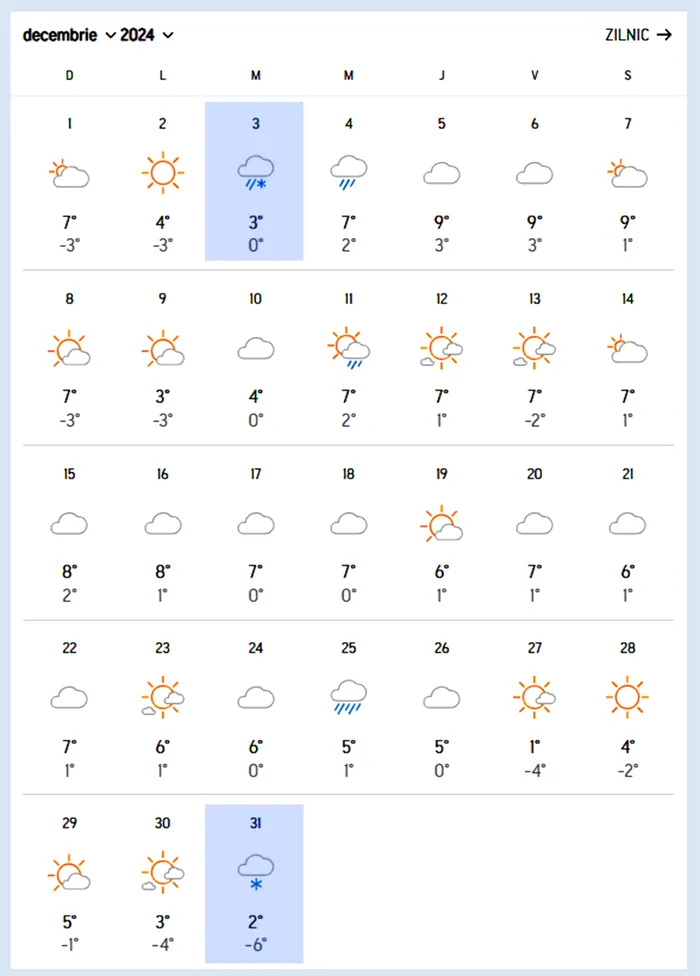
Task: Click the 9° high temperature on day 6
Action: pyautogui.click(x=534, y=222)
